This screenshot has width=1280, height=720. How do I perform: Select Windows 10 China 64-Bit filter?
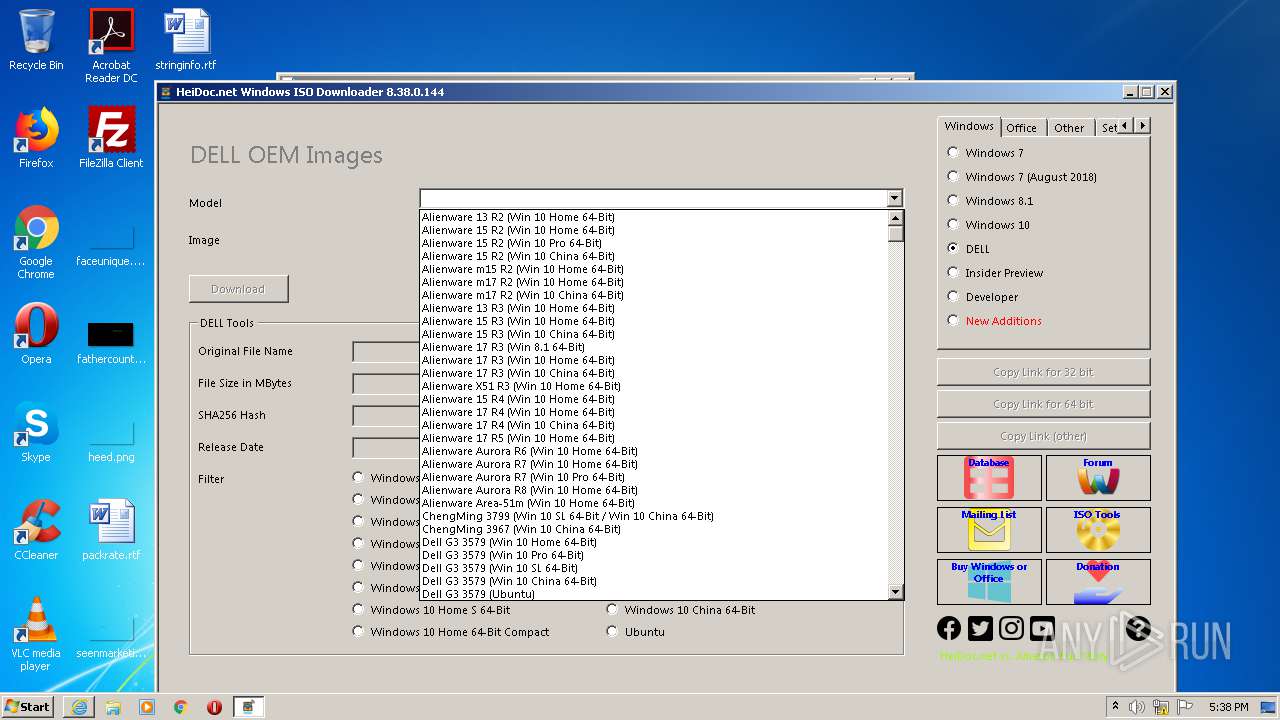coord(612,610)
